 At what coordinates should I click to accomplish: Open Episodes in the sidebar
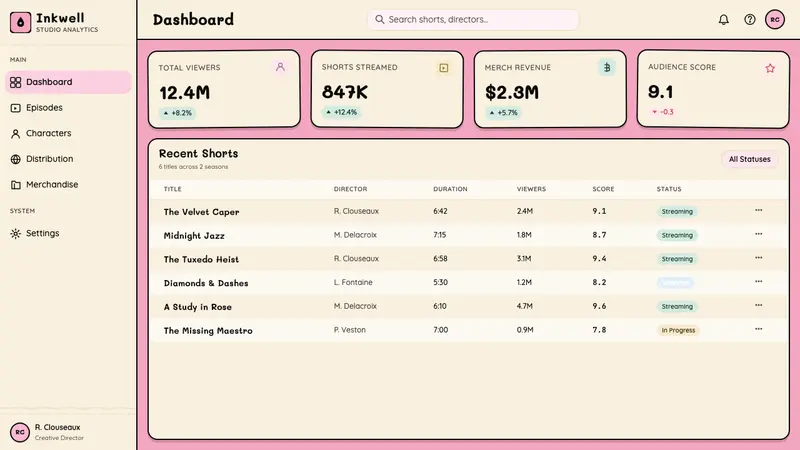click(68, 108)
